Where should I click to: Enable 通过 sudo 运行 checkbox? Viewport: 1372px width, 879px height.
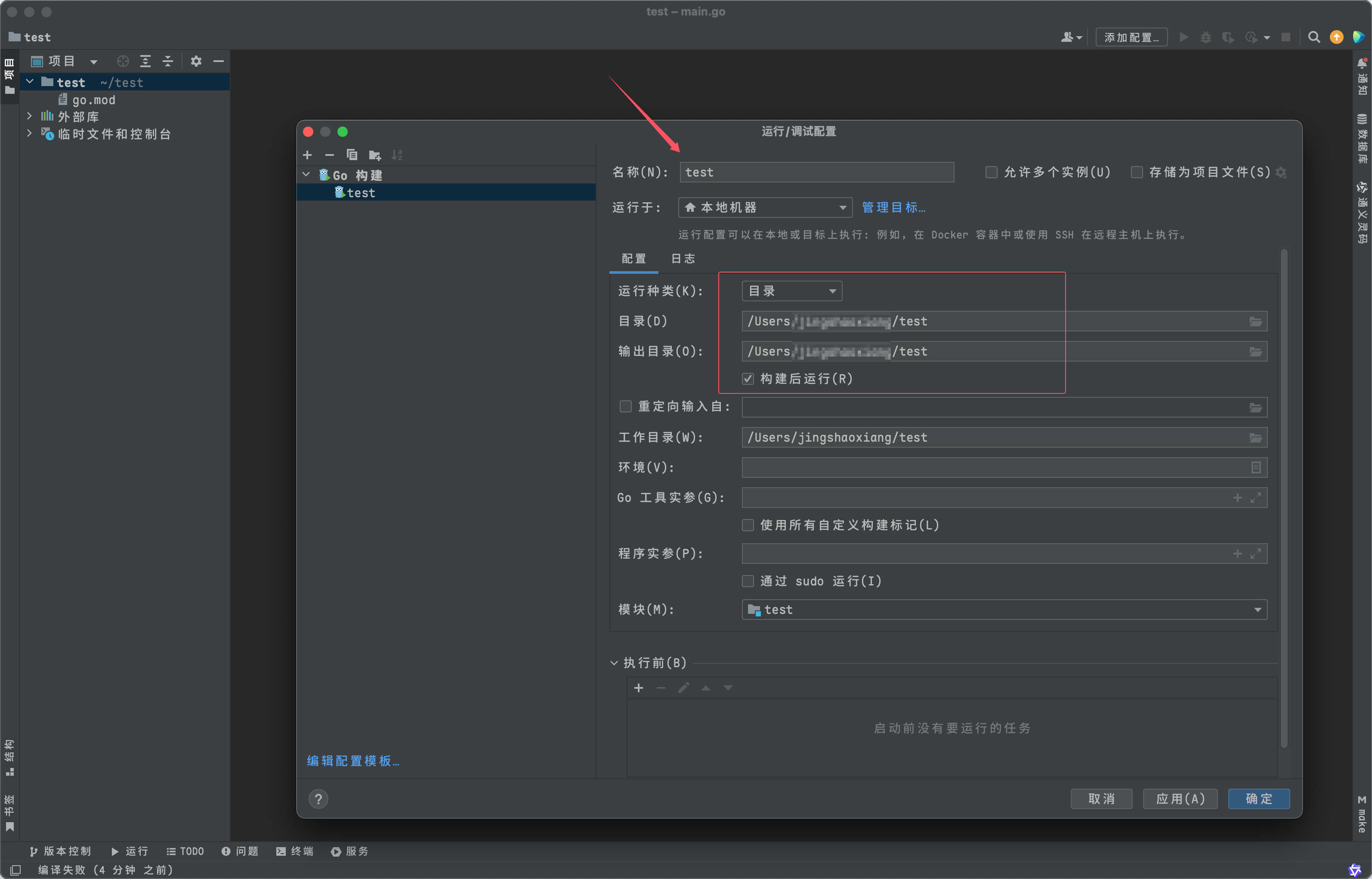click(748, 581)
